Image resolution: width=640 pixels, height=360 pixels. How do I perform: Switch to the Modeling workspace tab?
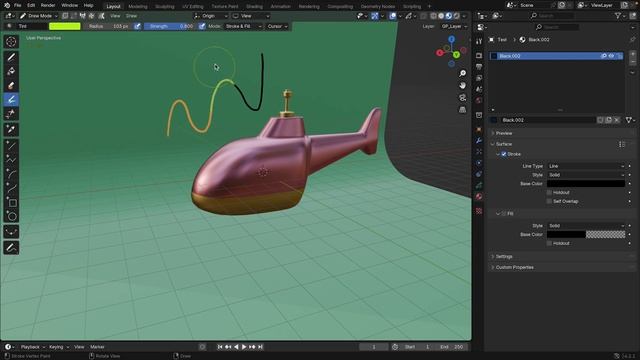point(138,7)
